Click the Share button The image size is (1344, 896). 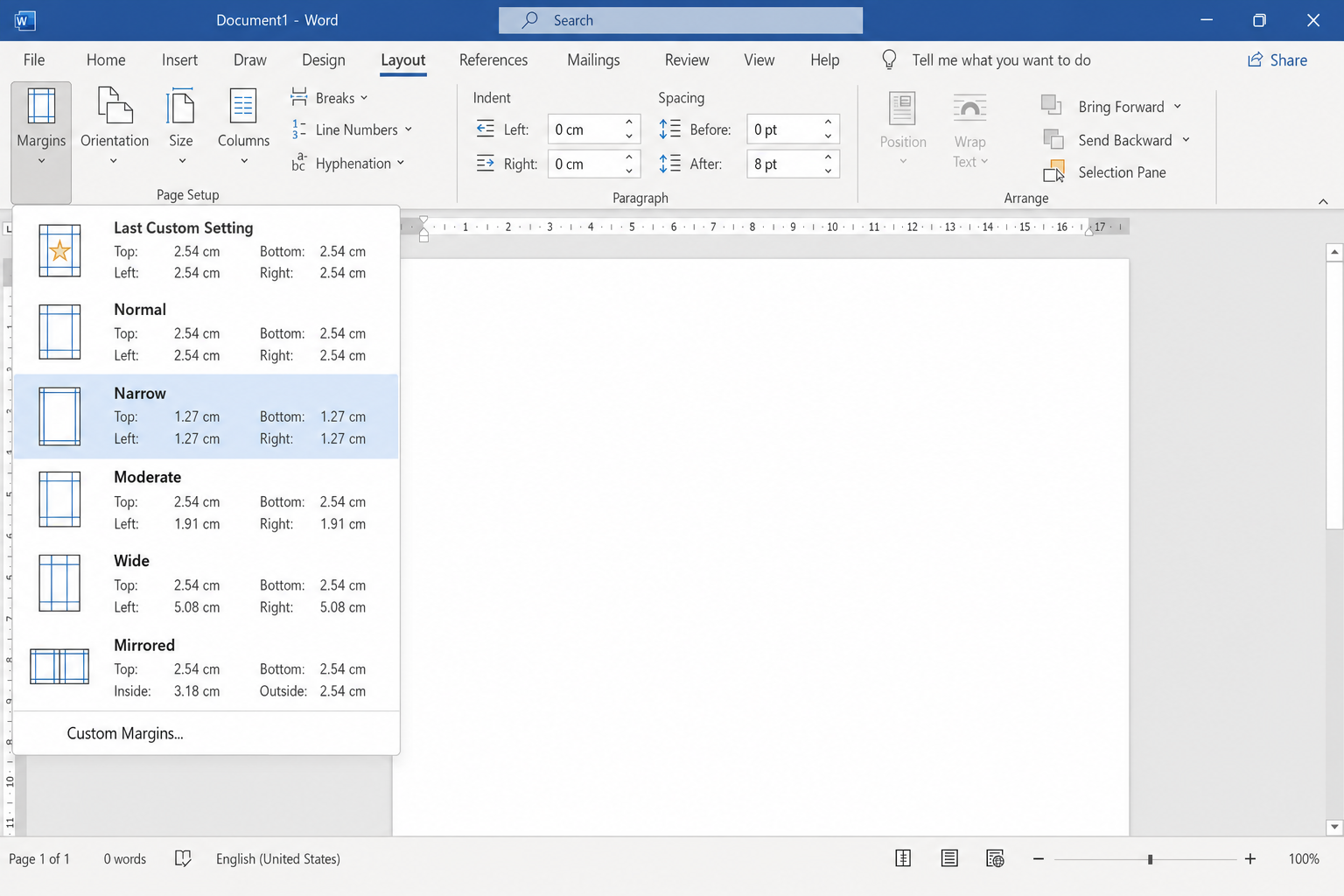(1277, 59)
